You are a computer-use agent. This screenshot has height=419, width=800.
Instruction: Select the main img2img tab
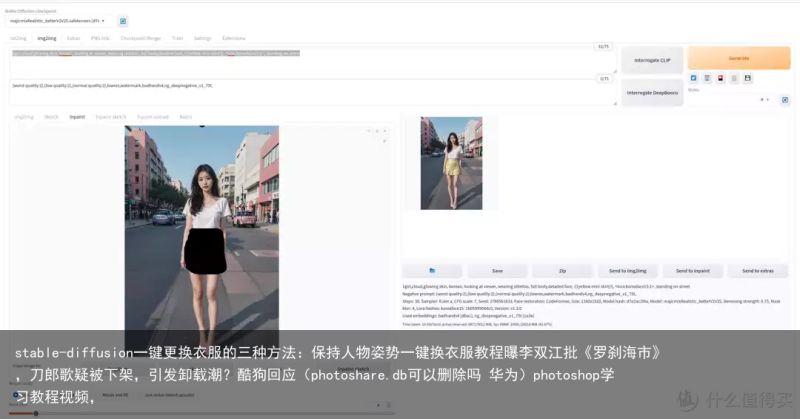tap(46, 38)
